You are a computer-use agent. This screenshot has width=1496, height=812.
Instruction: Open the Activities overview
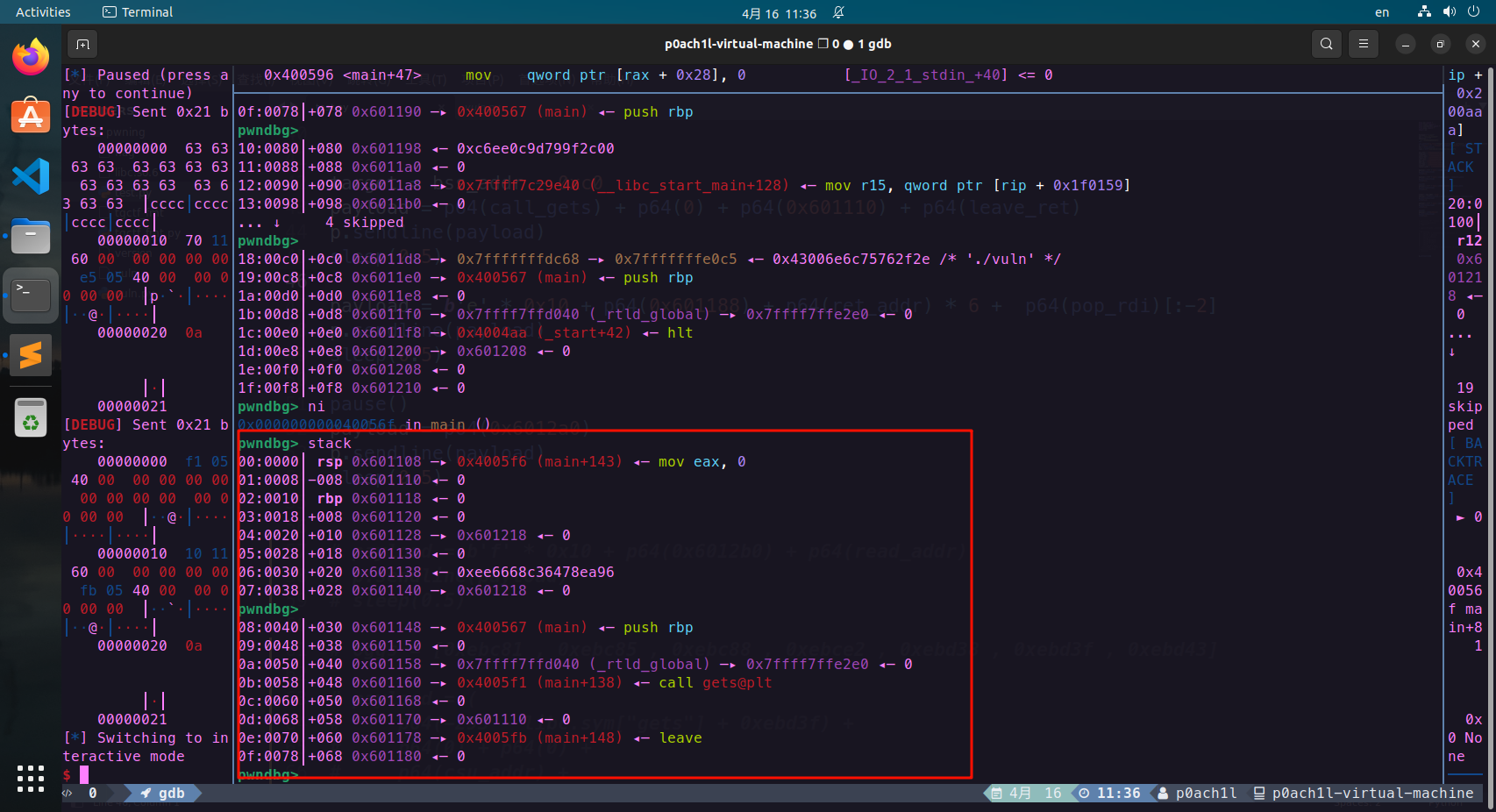coord(43,12)
